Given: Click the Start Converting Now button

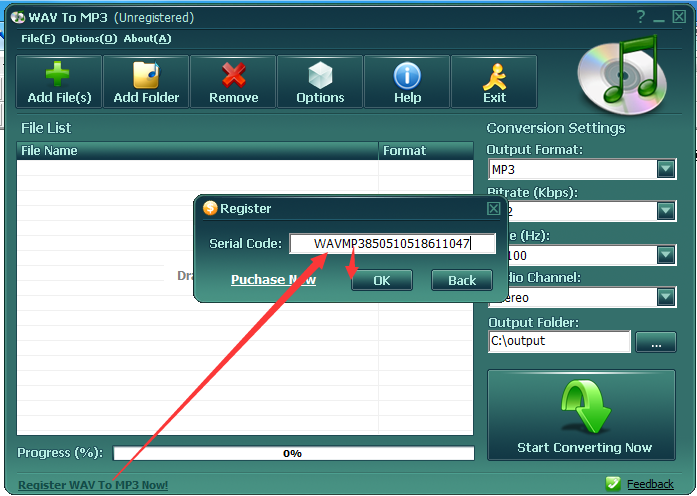Looking at the screenshot, I should tap(581, 415).
